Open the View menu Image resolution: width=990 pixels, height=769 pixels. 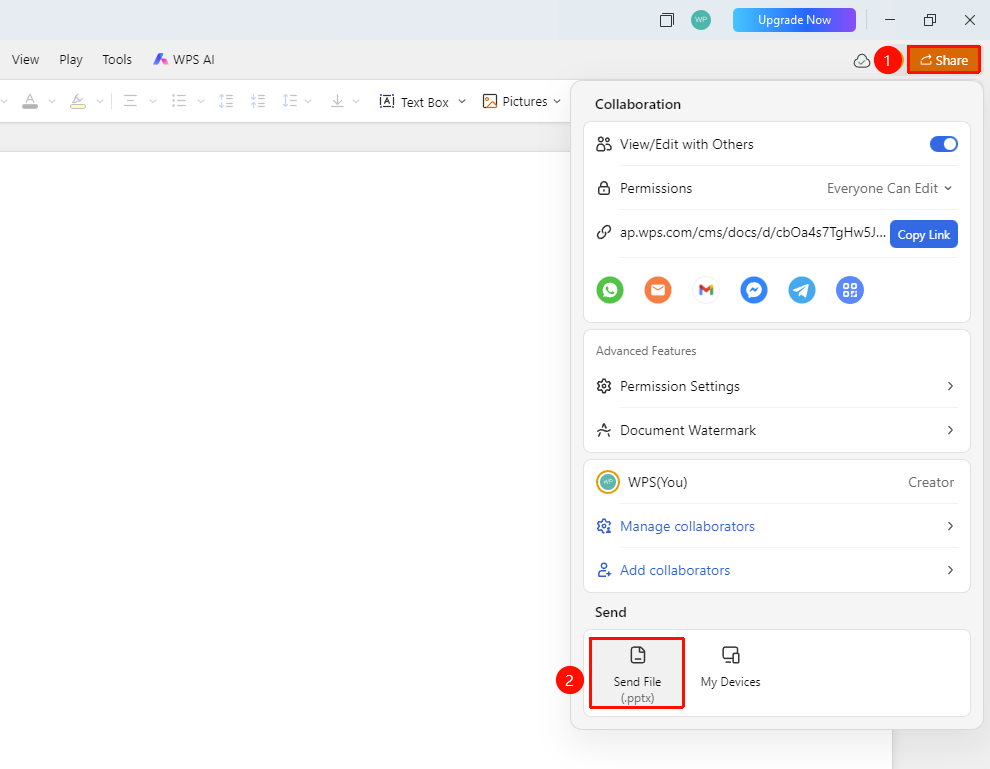(x=25, y=59)
